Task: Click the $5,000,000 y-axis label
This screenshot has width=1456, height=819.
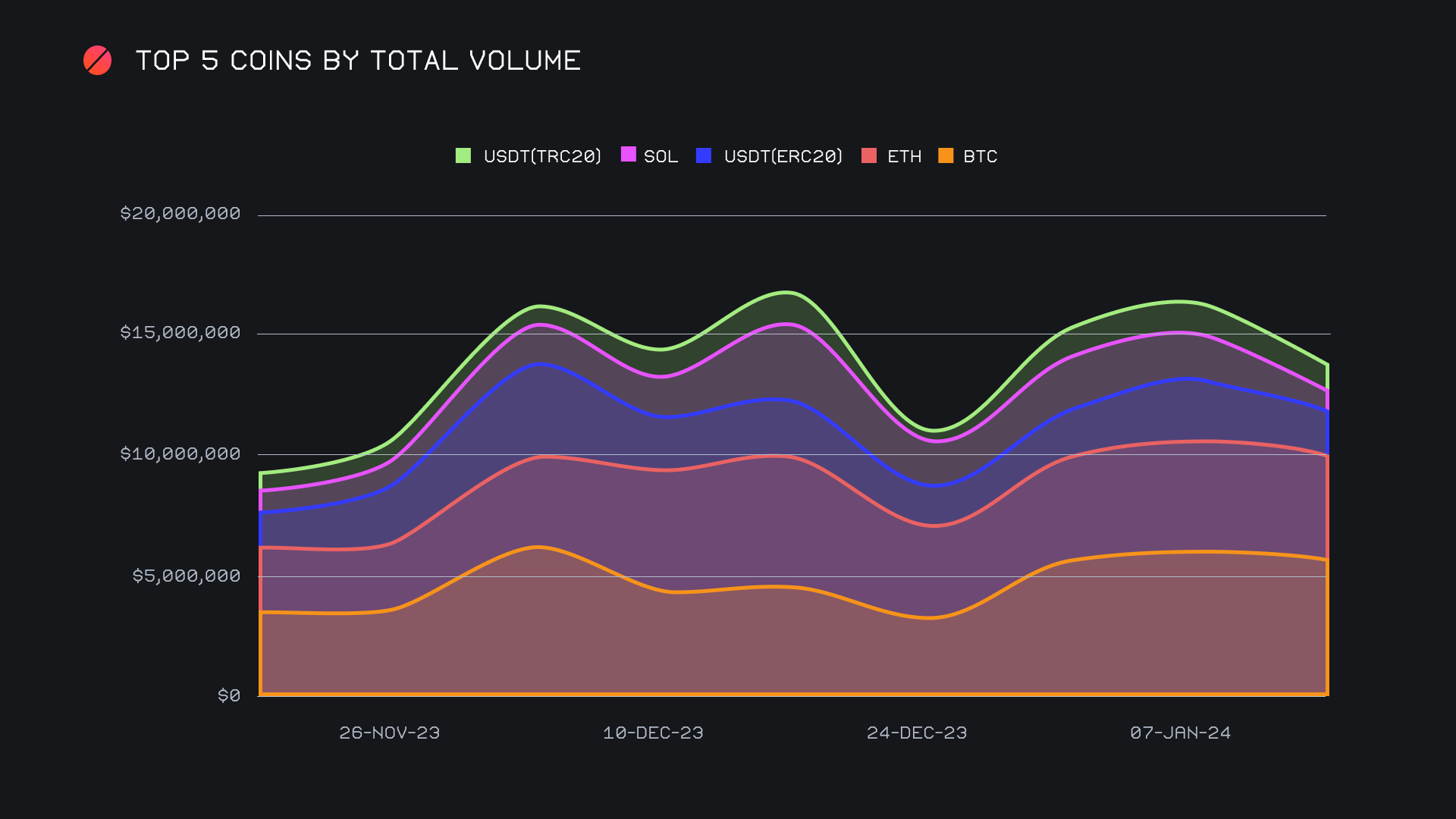Action: [x=187, y=576]
